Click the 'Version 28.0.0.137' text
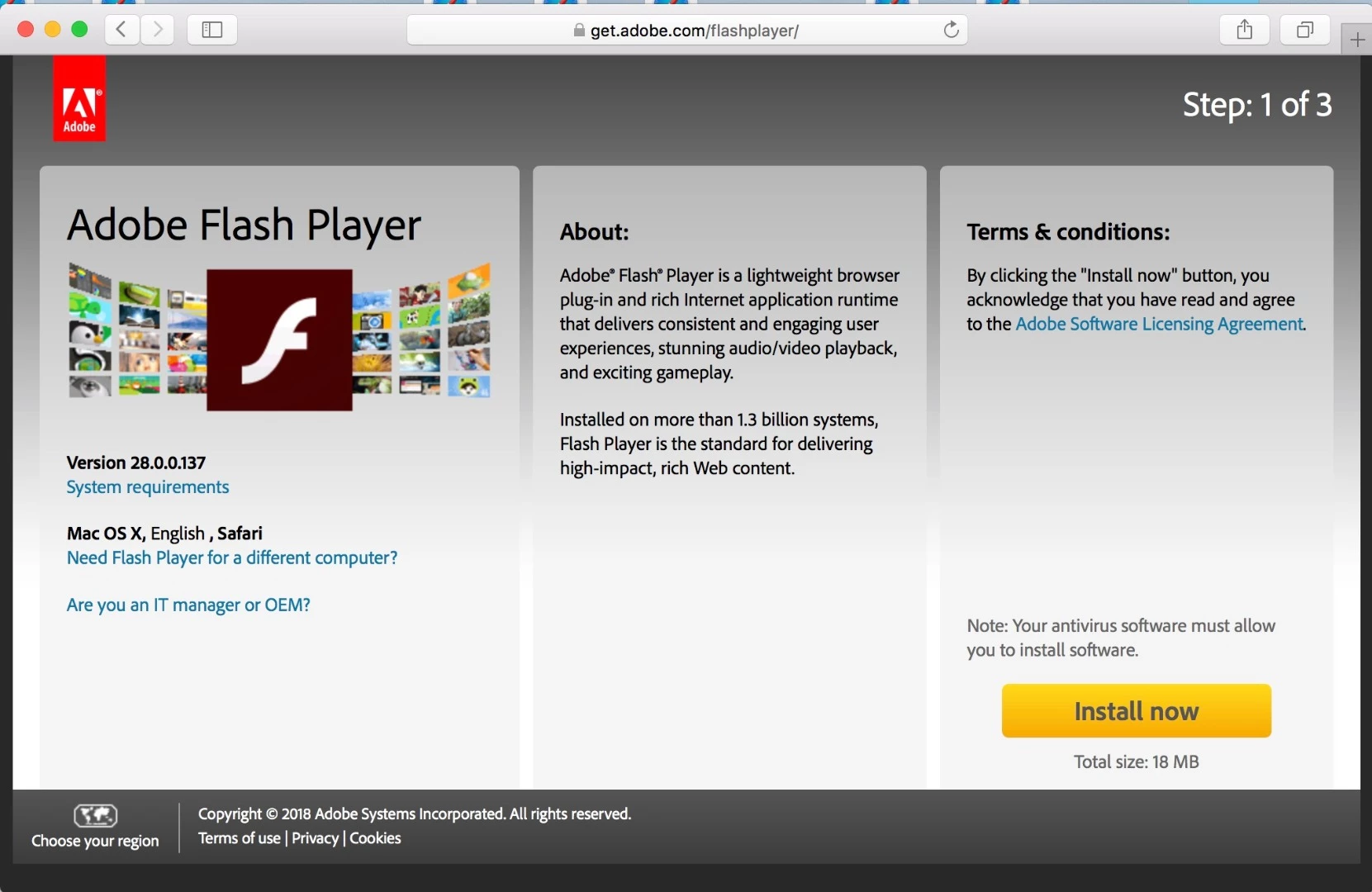The width and height of the screenshot is (1372, 892). [136, 463]
